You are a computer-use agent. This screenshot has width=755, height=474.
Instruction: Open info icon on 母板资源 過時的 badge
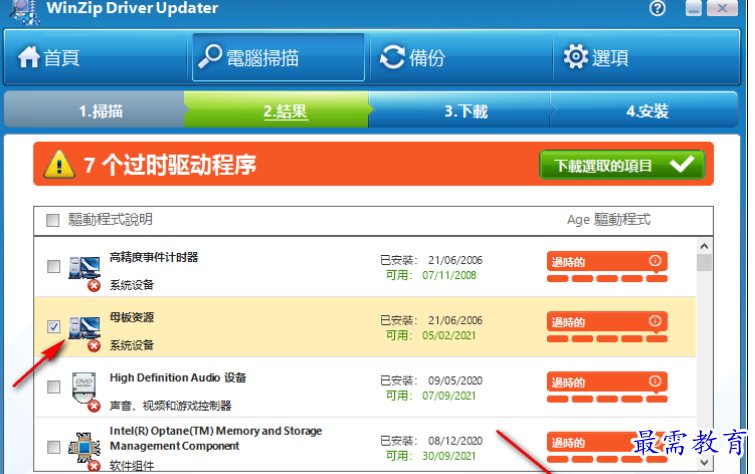[x=655, y=321]
